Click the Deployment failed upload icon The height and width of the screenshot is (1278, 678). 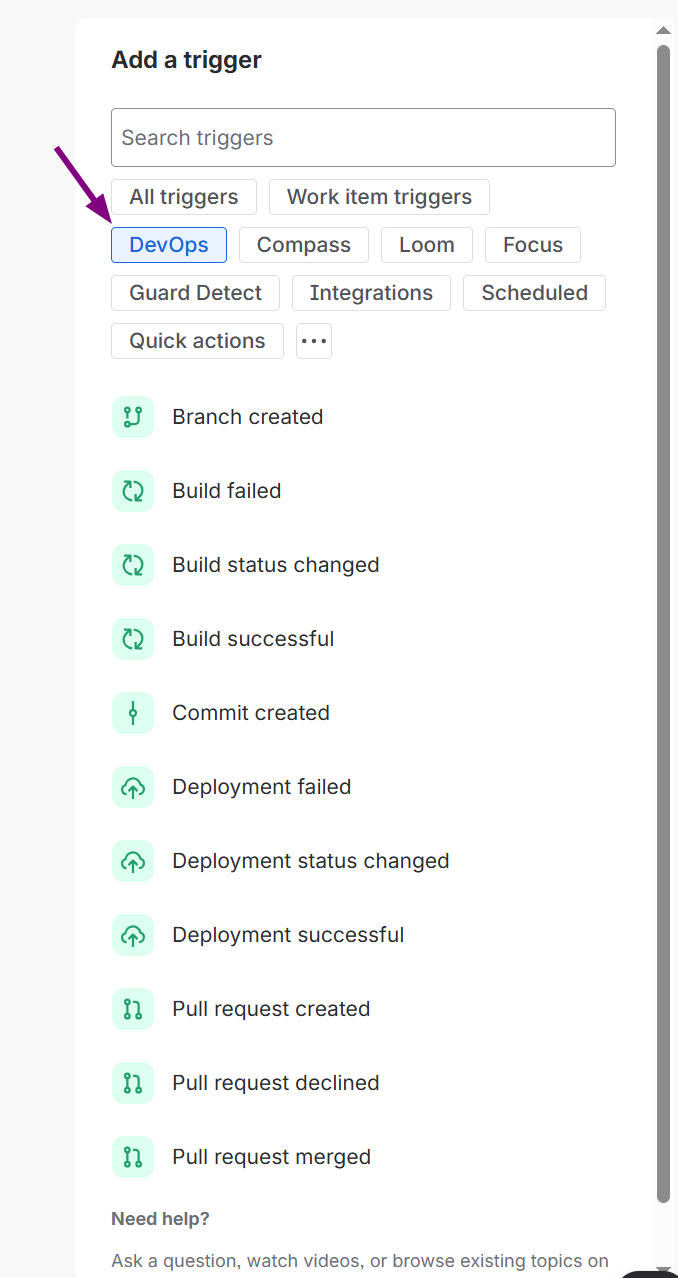(x=133, y=787)
